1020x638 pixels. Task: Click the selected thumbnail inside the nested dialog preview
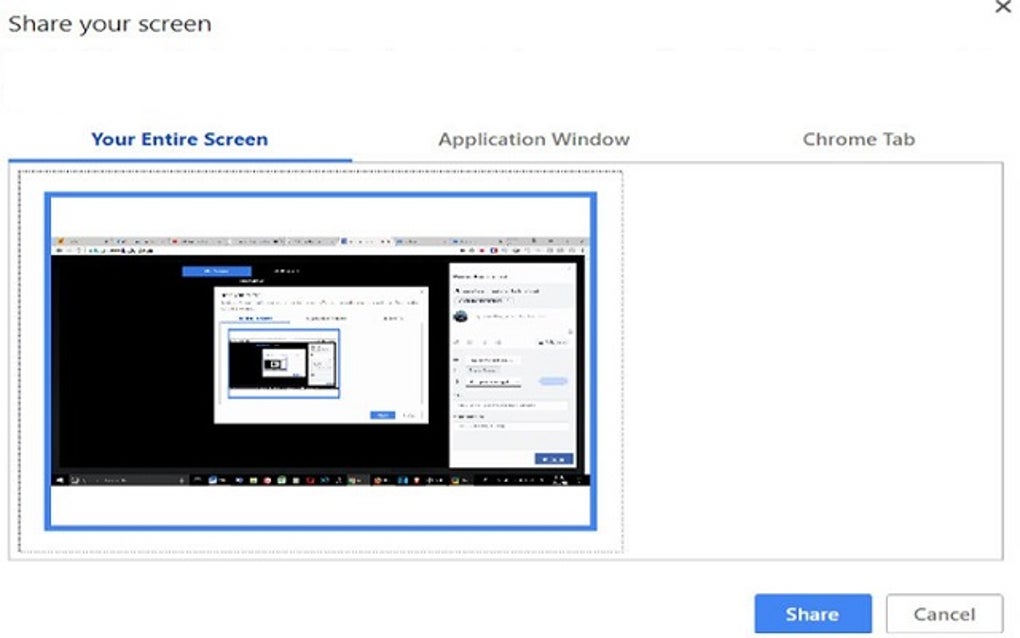coord(282,363)
